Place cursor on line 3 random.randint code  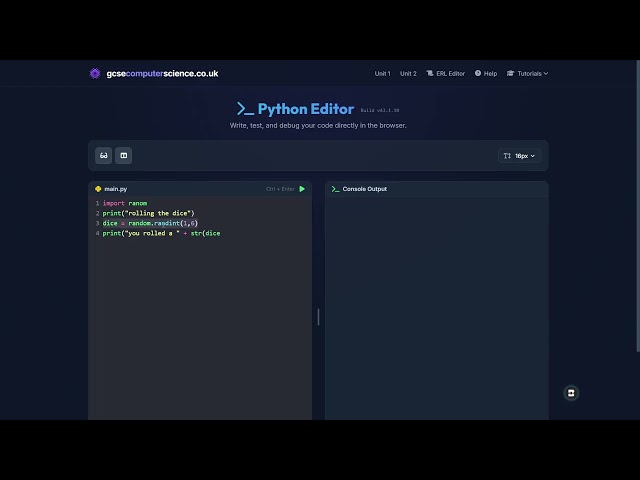(150, 223)
